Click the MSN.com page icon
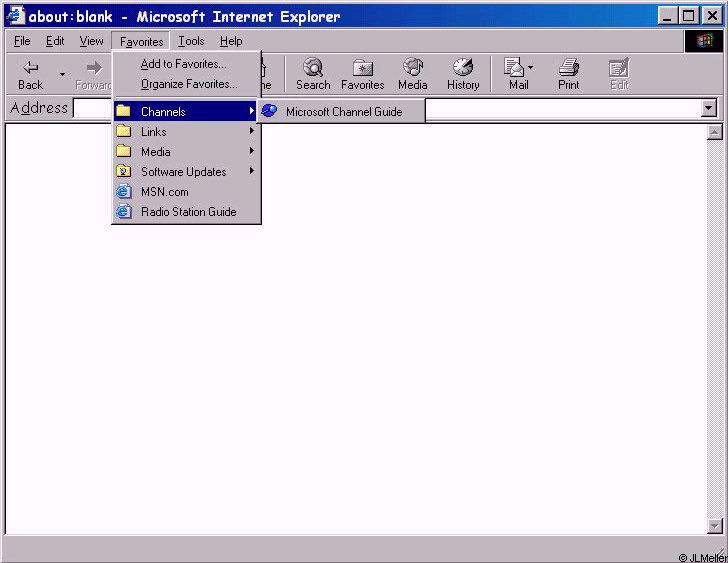The height and width of the screenshot is (563, 728). [x=124, y=191]
